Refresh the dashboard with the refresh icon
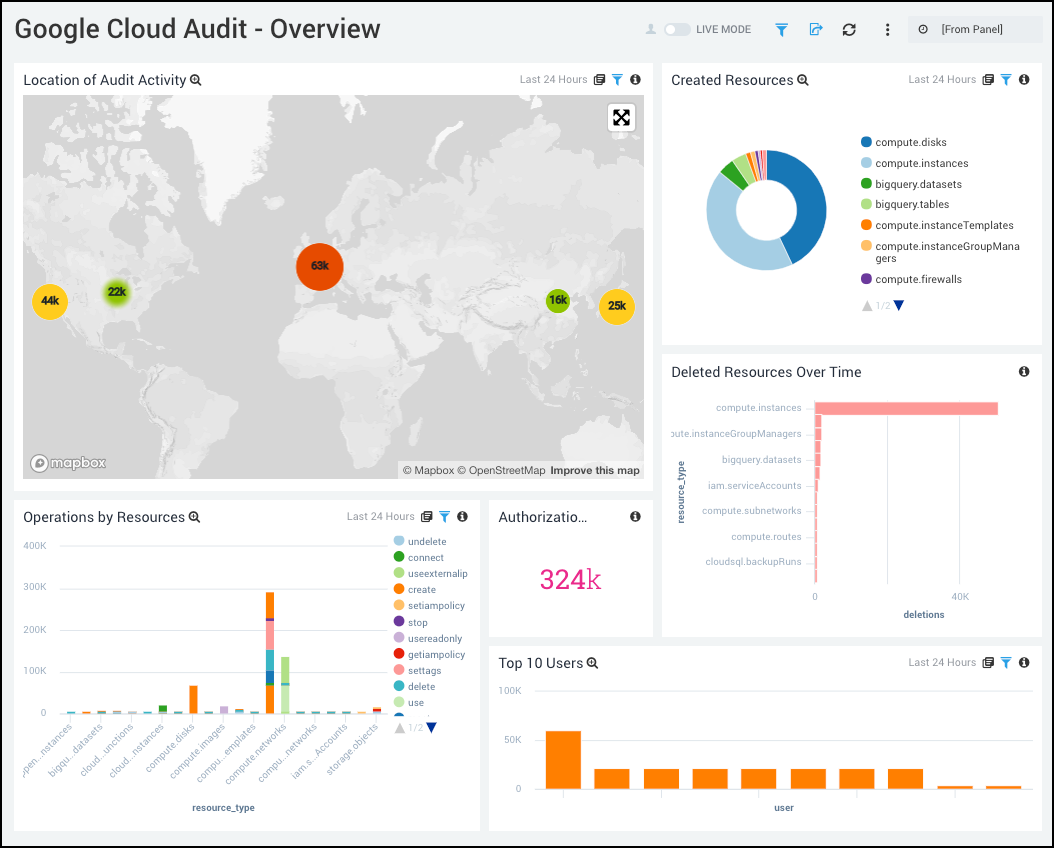 [849, 30]
